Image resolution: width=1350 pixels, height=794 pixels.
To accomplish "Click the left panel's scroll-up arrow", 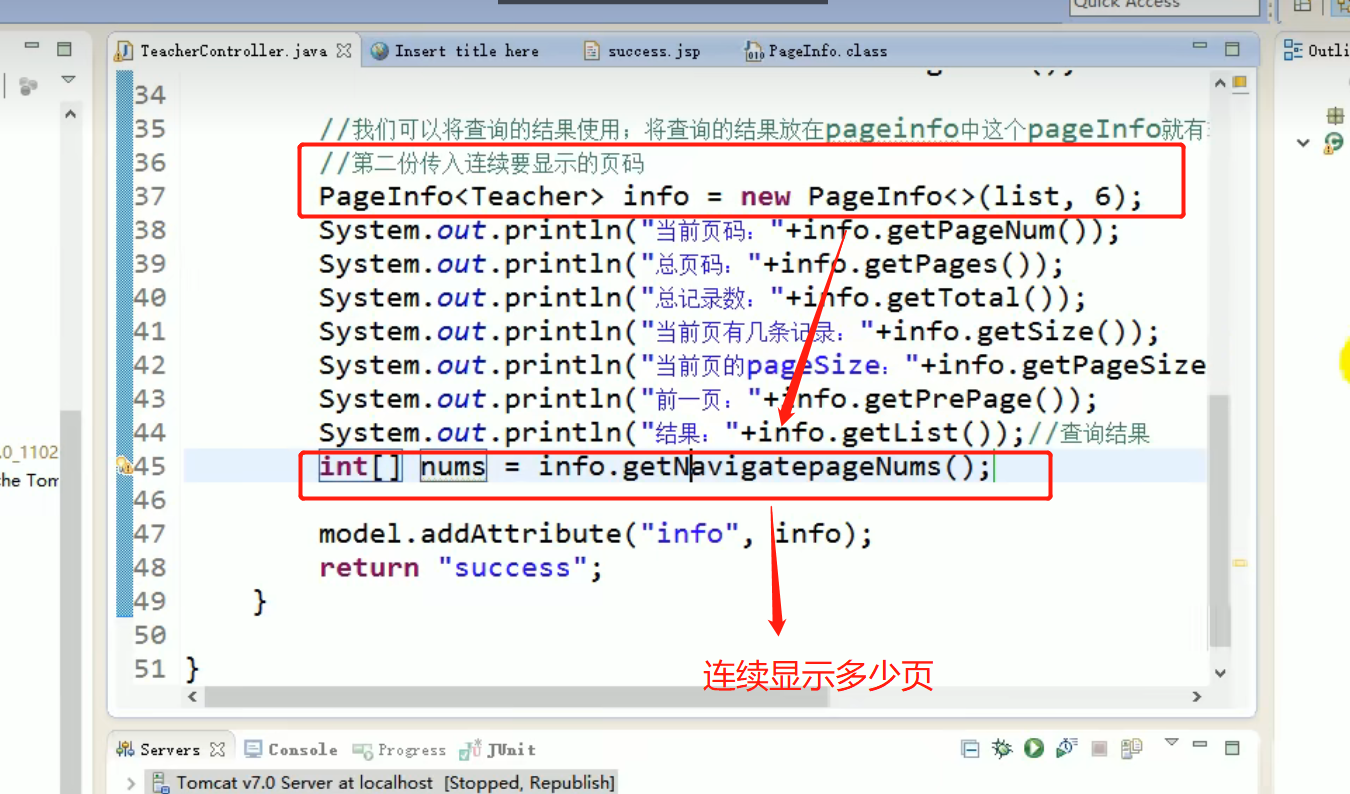I will tap(69, 114).
